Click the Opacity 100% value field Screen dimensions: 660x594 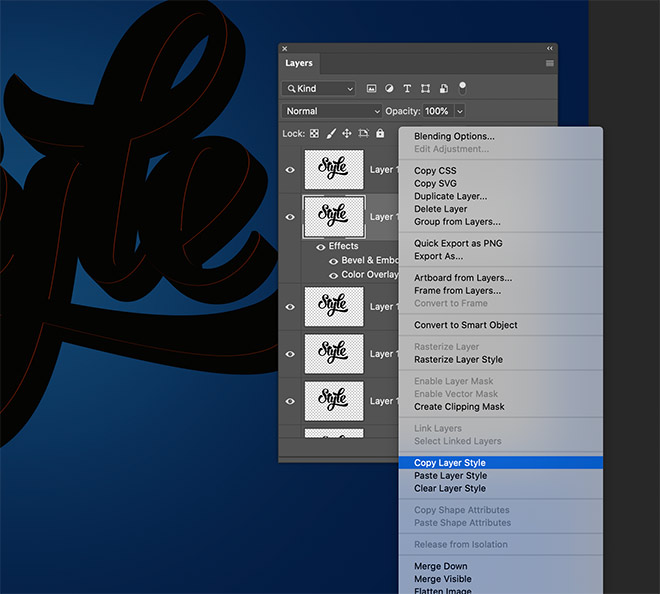[437, 111]
